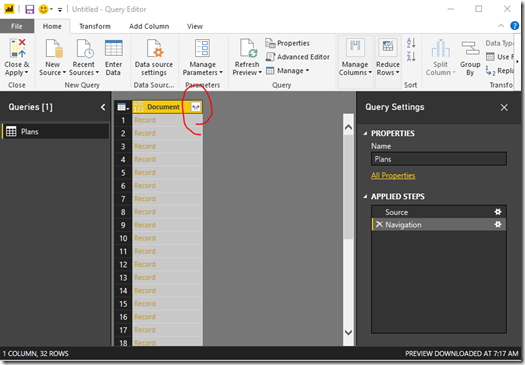Open the Record in row 17

point(145,330)
